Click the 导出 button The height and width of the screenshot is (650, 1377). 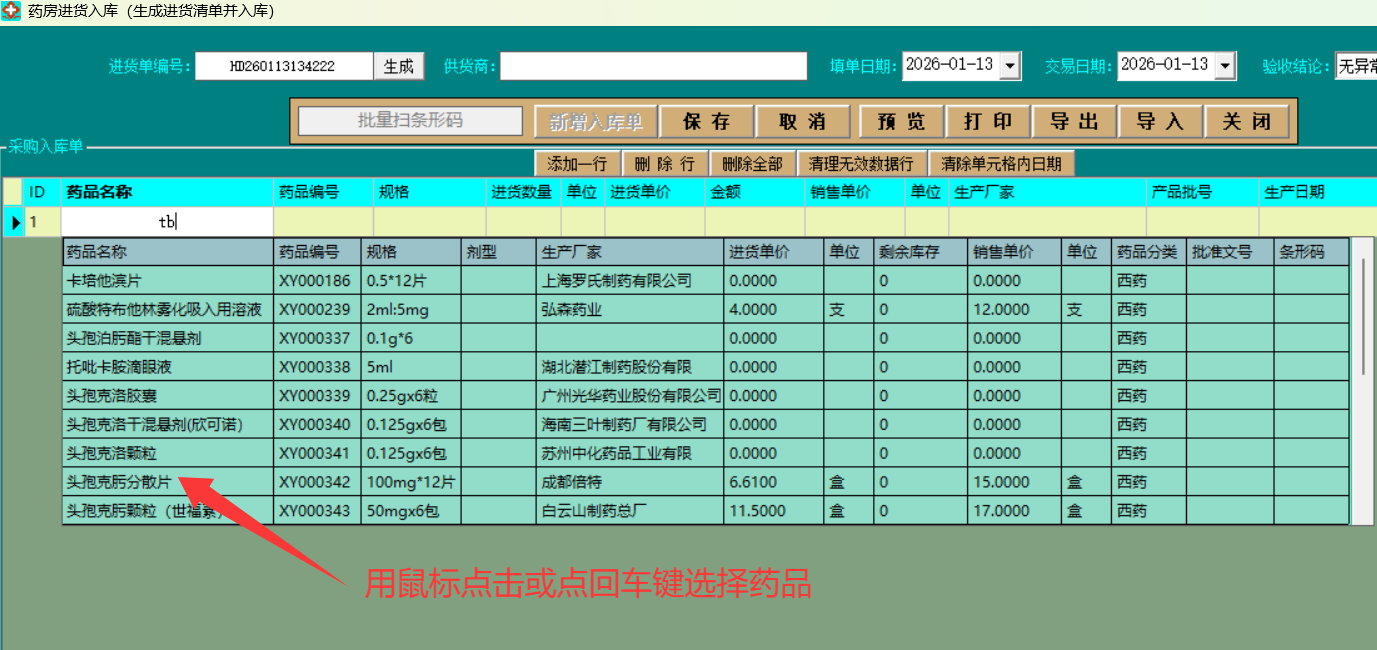coord(1075,122)
